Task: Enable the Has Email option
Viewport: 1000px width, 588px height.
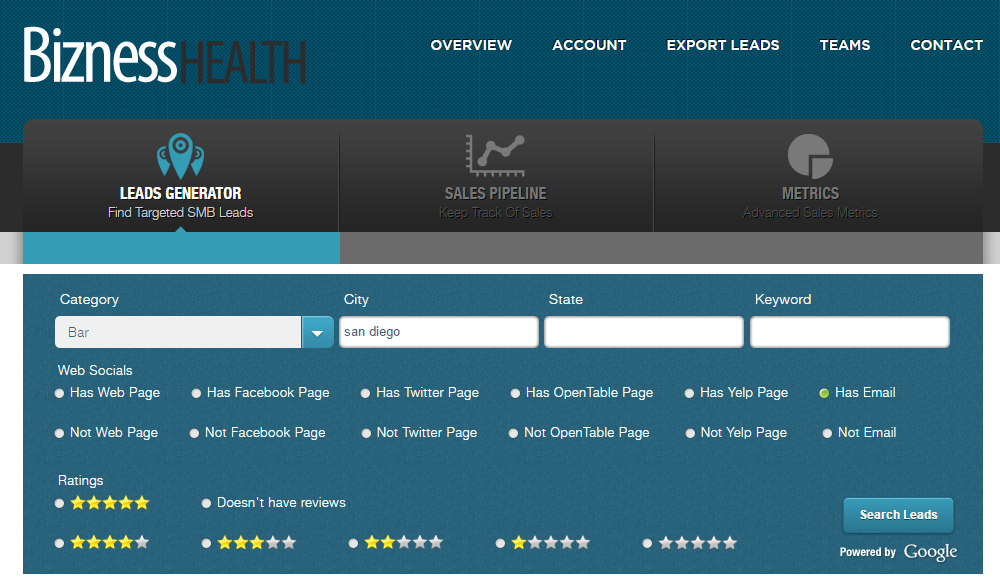Action: (x=824, y=393)
